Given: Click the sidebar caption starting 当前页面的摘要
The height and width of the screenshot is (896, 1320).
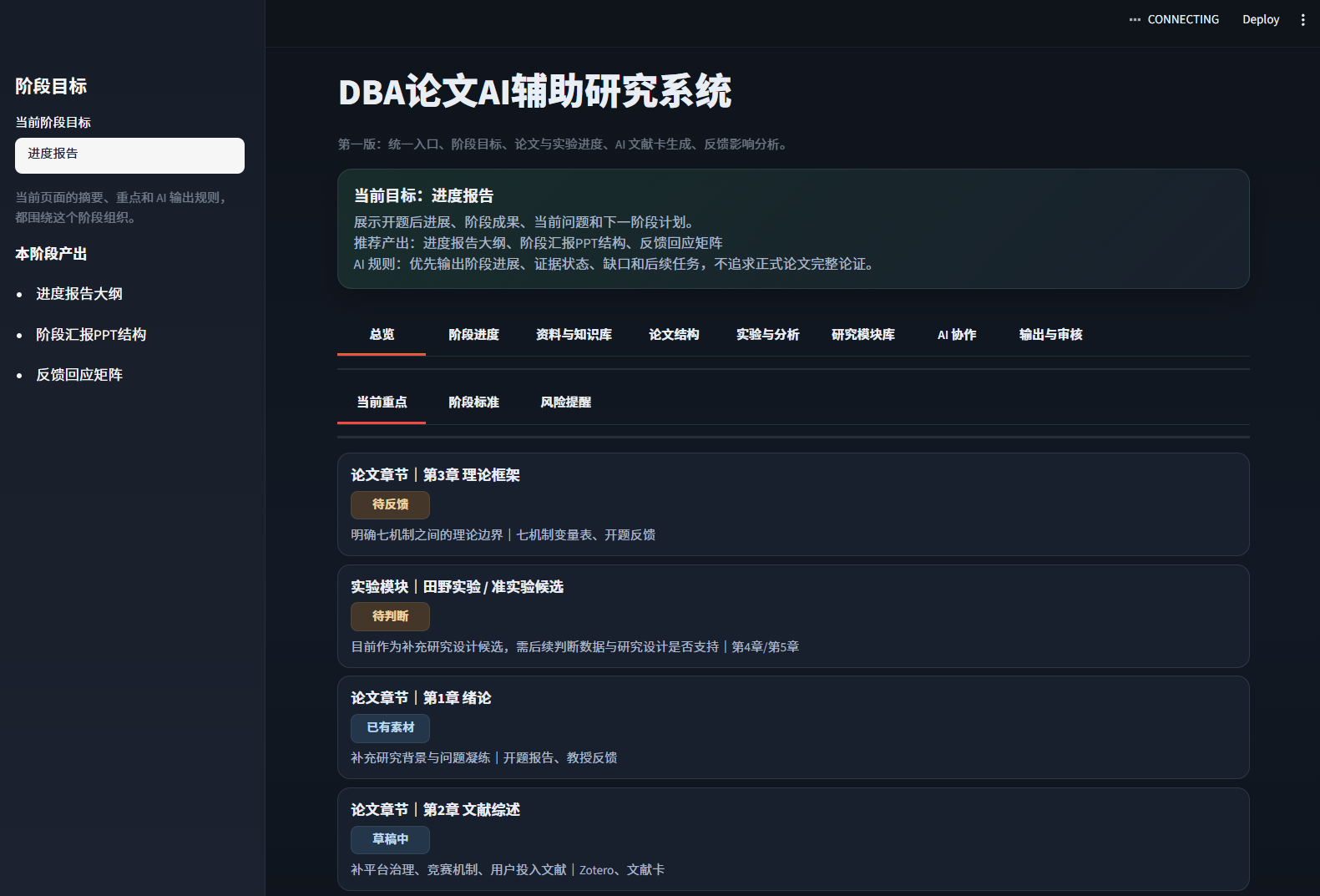Looking at the screenshot, I should pos(122,208).
